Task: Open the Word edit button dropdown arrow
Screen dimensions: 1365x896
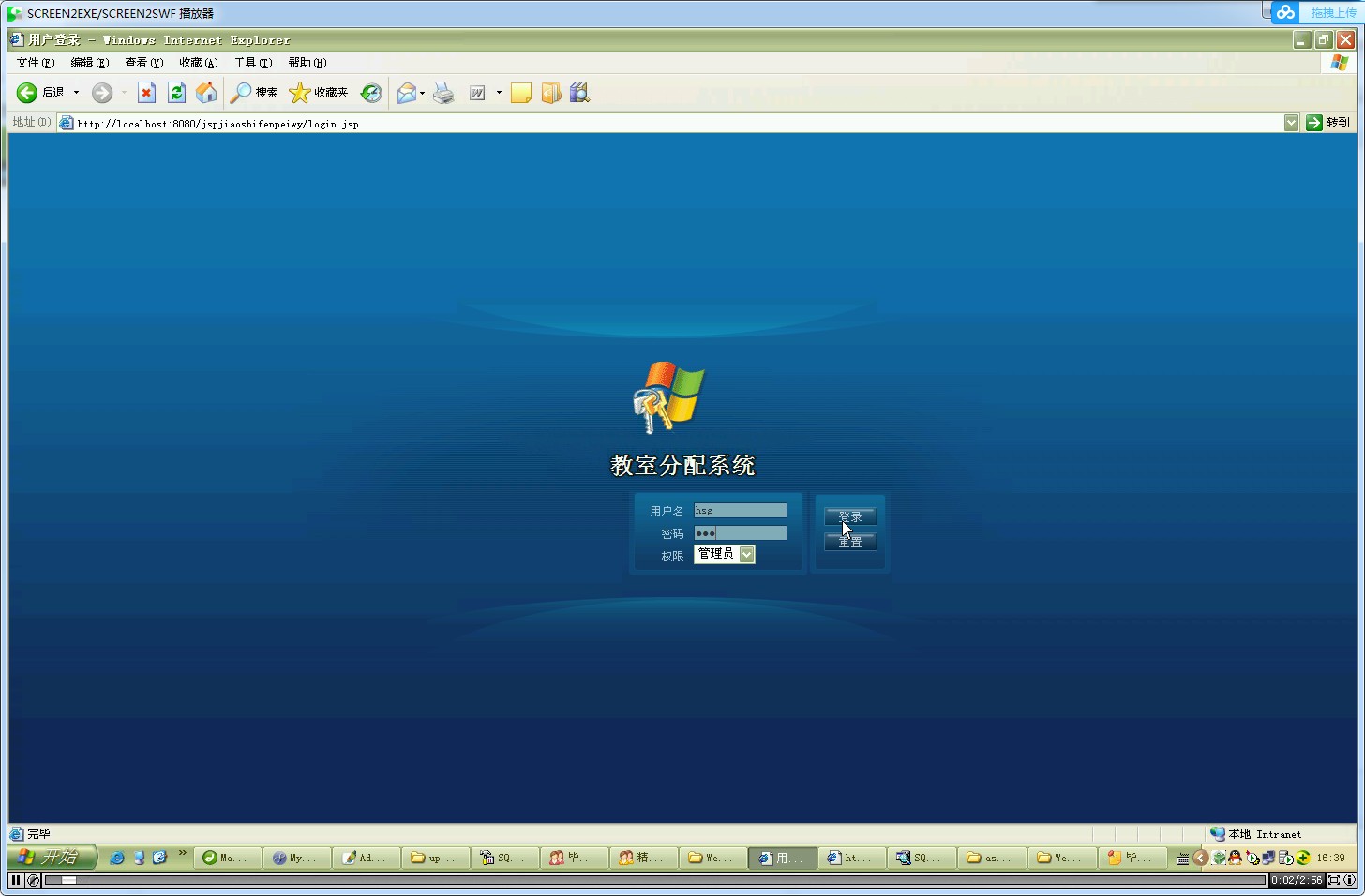Action: click(x=499, y=93)
